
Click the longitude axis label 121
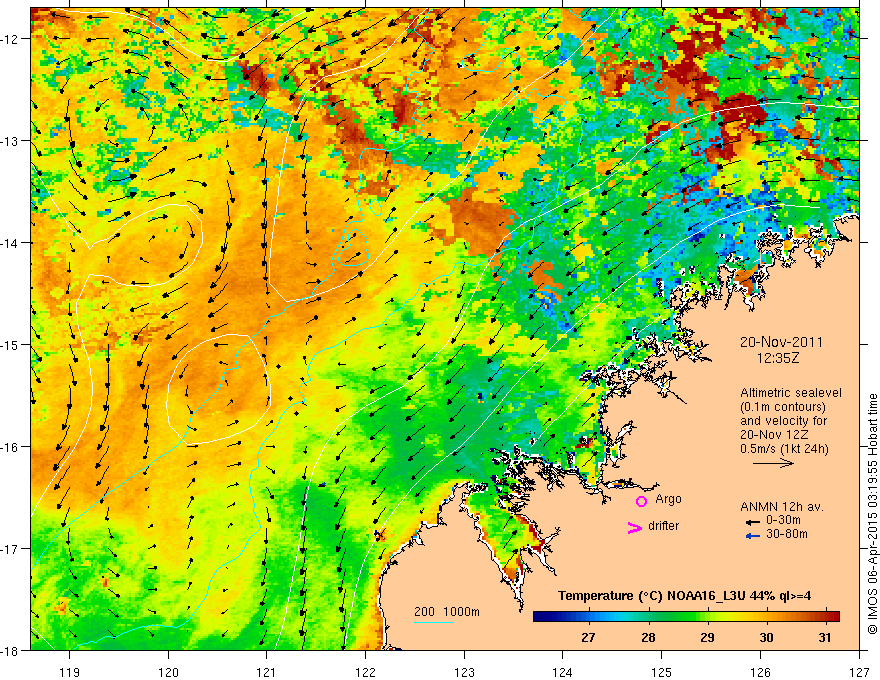(x=267, y=672)
